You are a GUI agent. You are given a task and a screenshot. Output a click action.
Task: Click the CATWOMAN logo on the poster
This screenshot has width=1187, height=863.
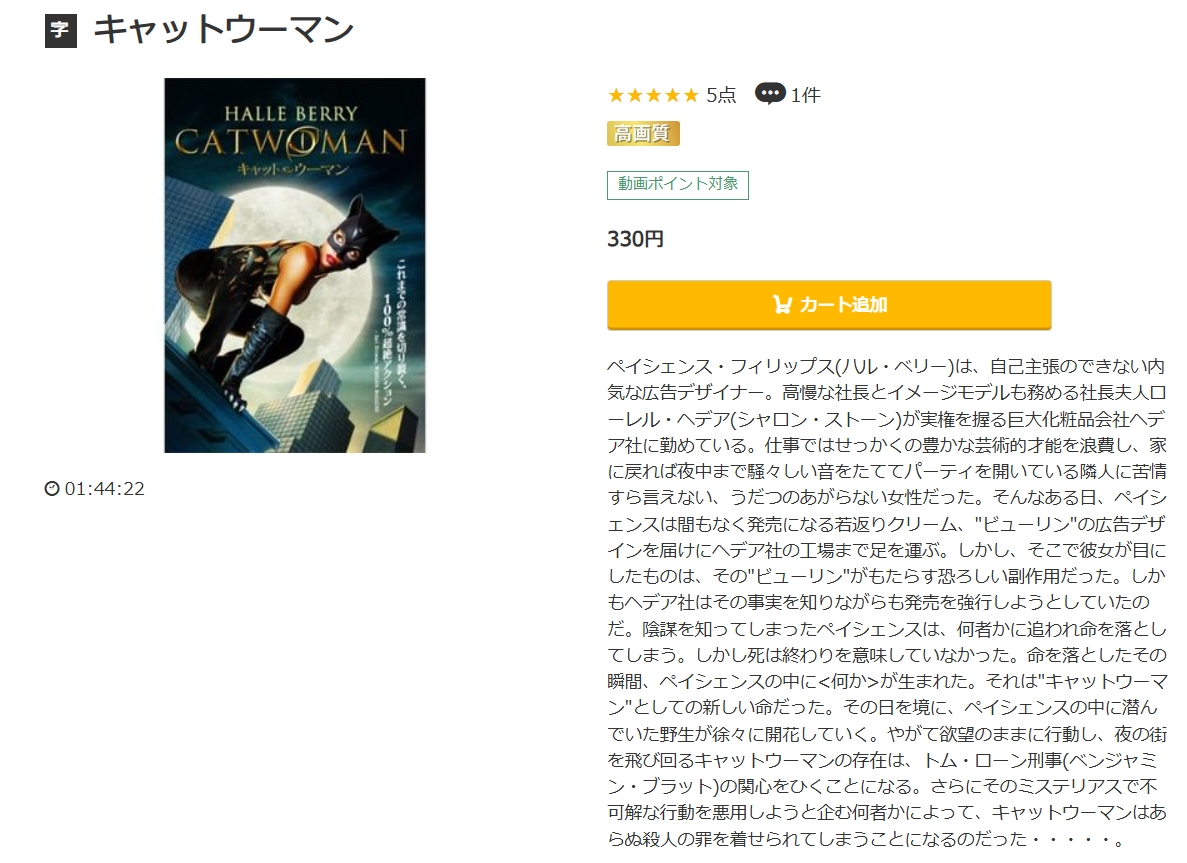tap(291, 141)
